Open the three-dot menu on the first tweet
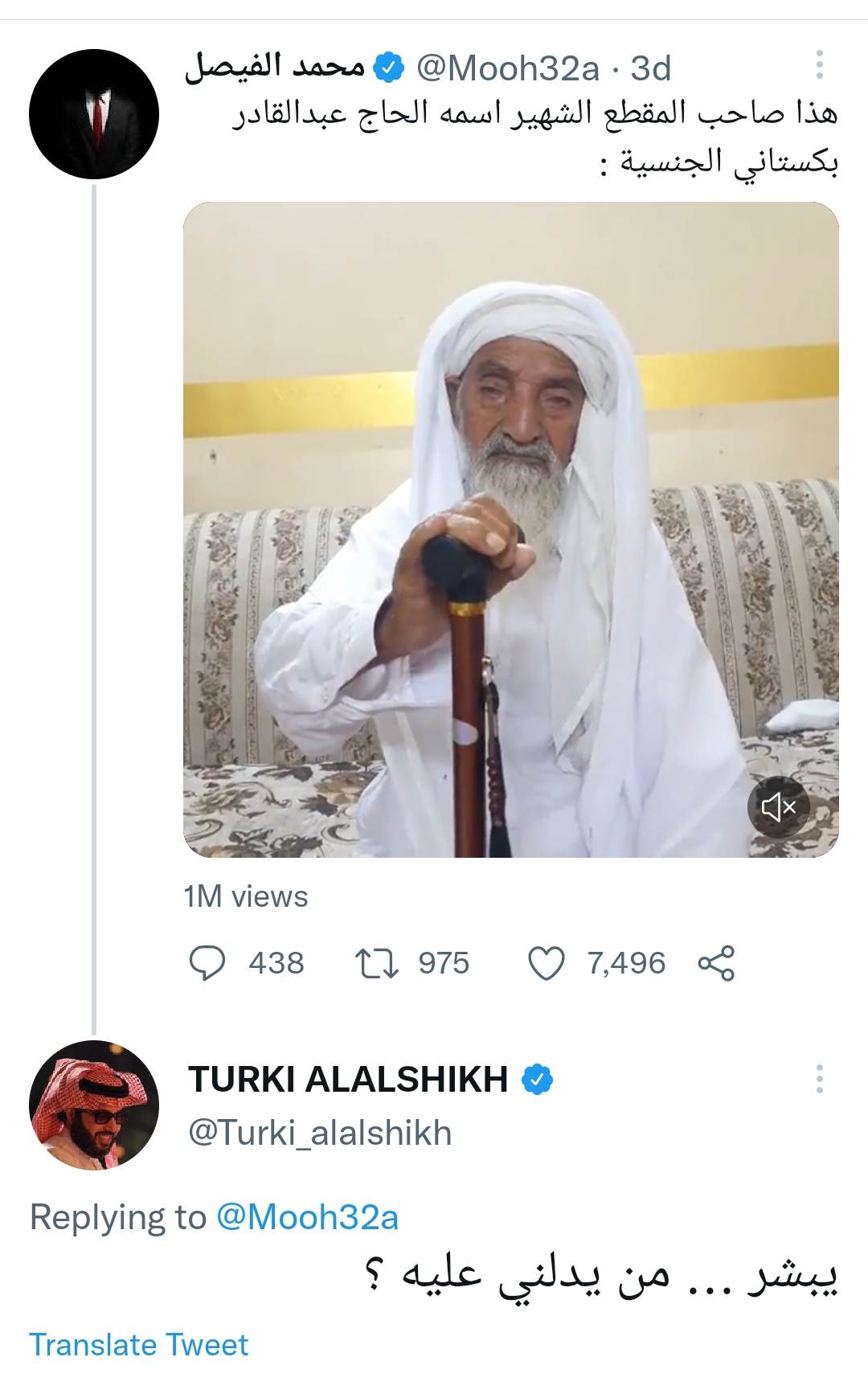 pos(819,65)
